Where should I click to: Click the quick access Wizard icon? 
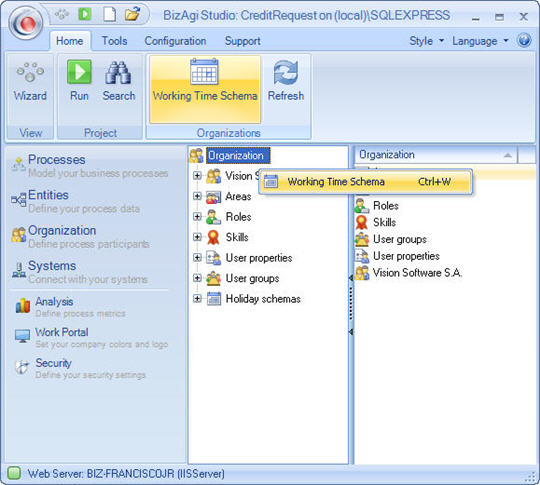tap(62, 14)
